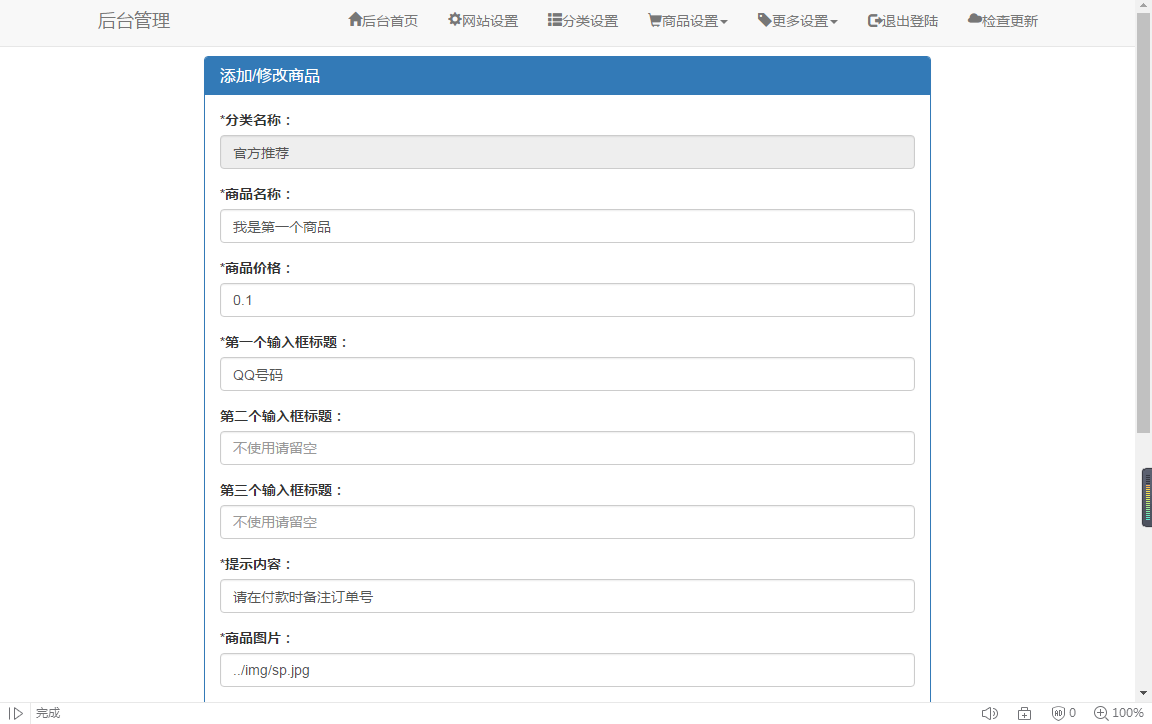Open the 后台首页 menu text

point(390,21)
